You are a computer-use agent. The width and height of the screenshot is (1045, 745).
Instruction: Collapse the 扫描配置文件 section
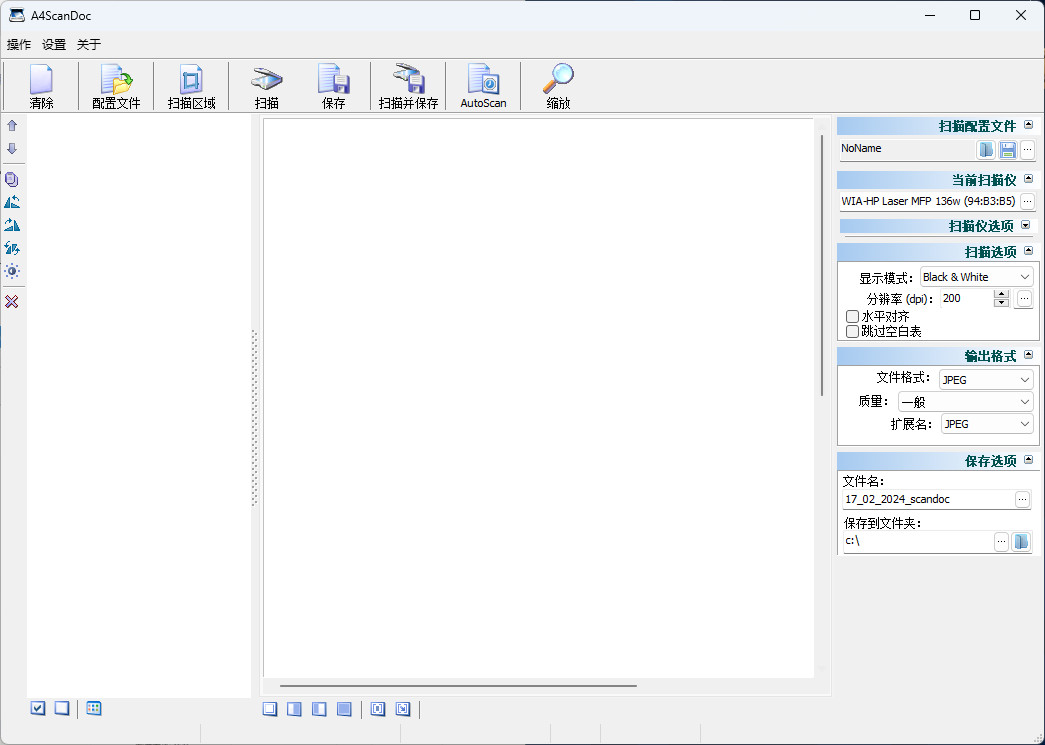pyautogui.click(x=1028, y=125)
